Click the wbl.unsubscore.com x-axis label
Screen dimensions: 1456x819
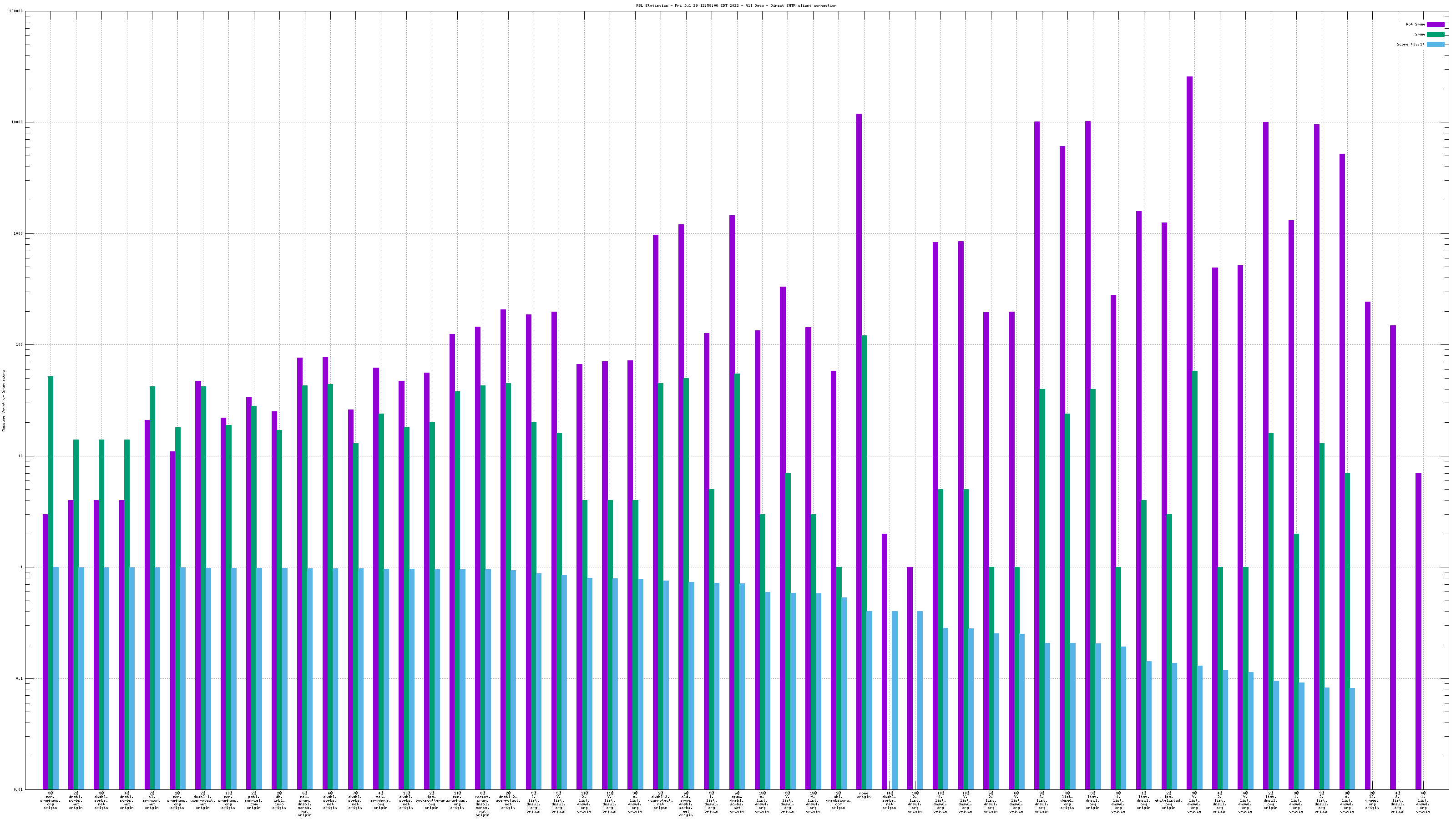pos(838,800)
